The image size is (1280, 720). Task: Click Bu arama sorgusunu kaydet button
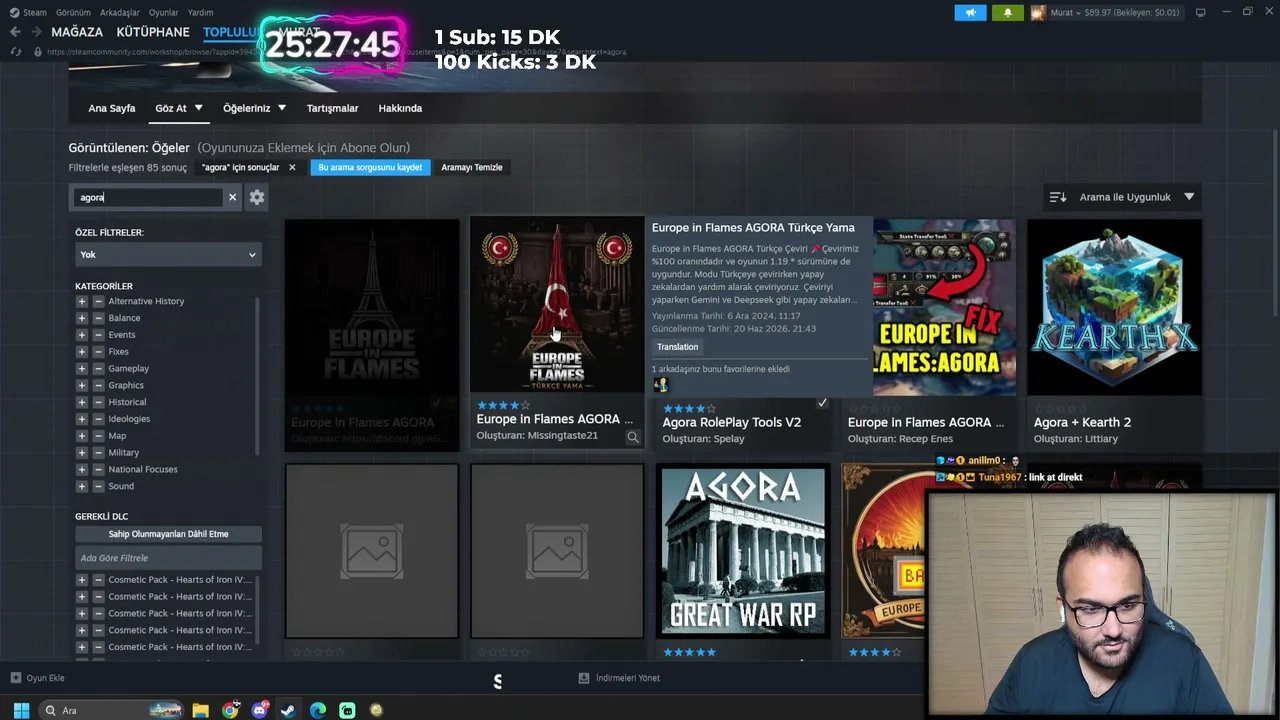tap(370, 167)
